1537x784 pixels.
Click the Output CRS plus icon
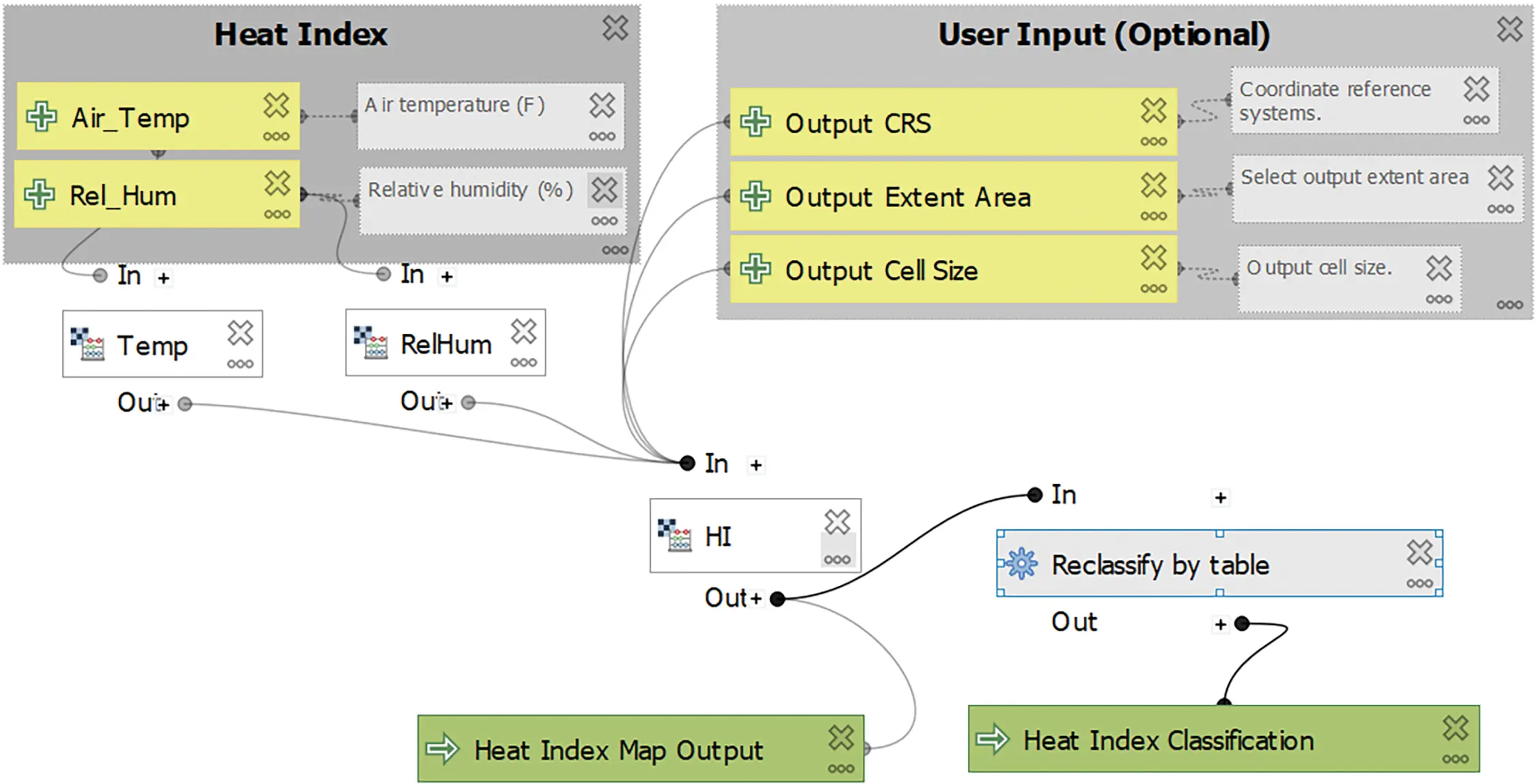(756, 122)
